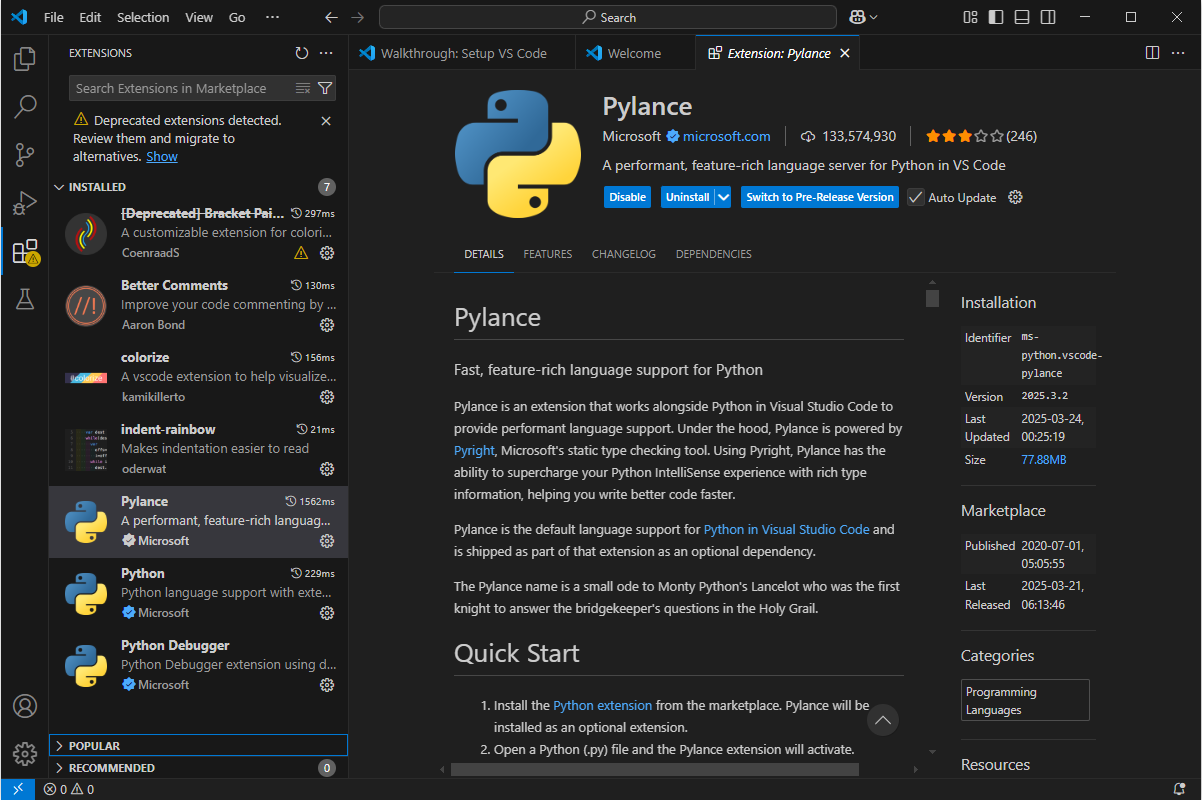
Task: Open manage gear for Better Comments
Action: pos(327,325)
